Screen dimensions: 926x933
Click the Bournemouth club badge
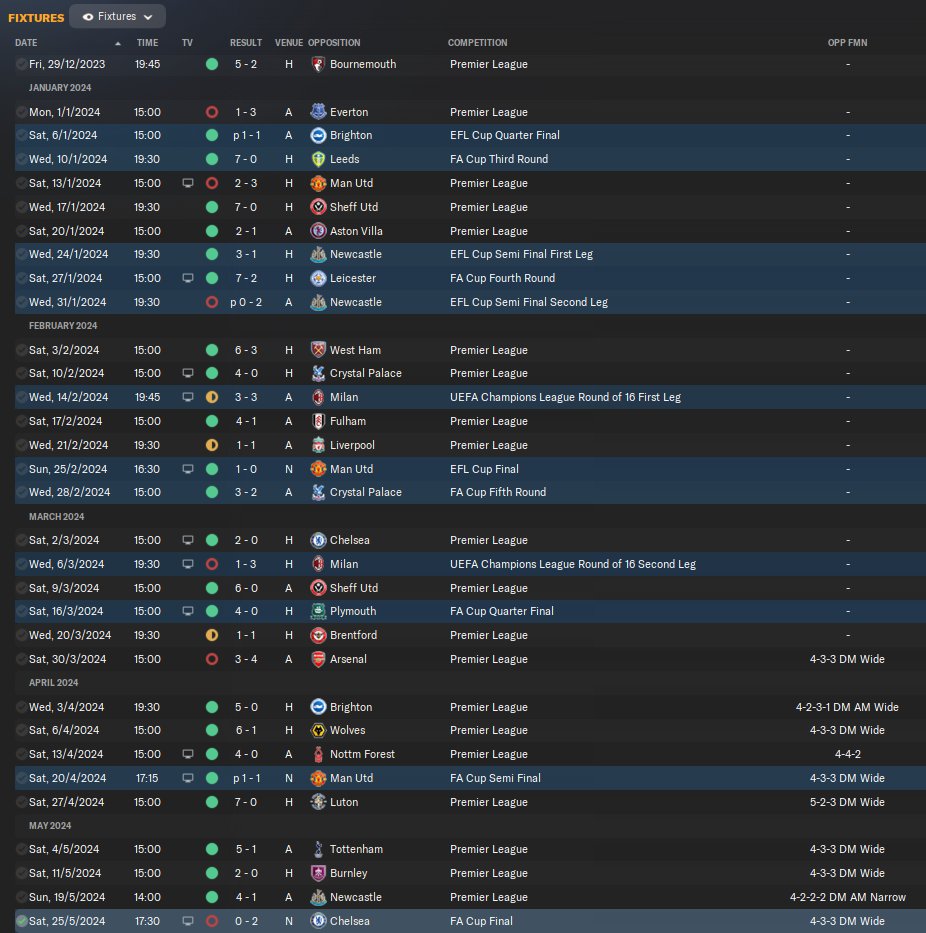(x=318, y=64)
